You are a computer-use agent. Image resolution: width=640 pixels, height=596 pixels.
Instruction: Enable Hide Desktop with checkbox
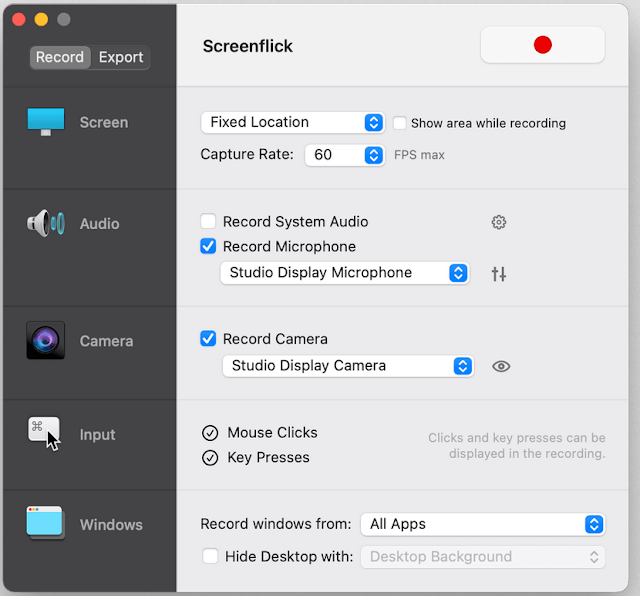[x=210, y=556]
